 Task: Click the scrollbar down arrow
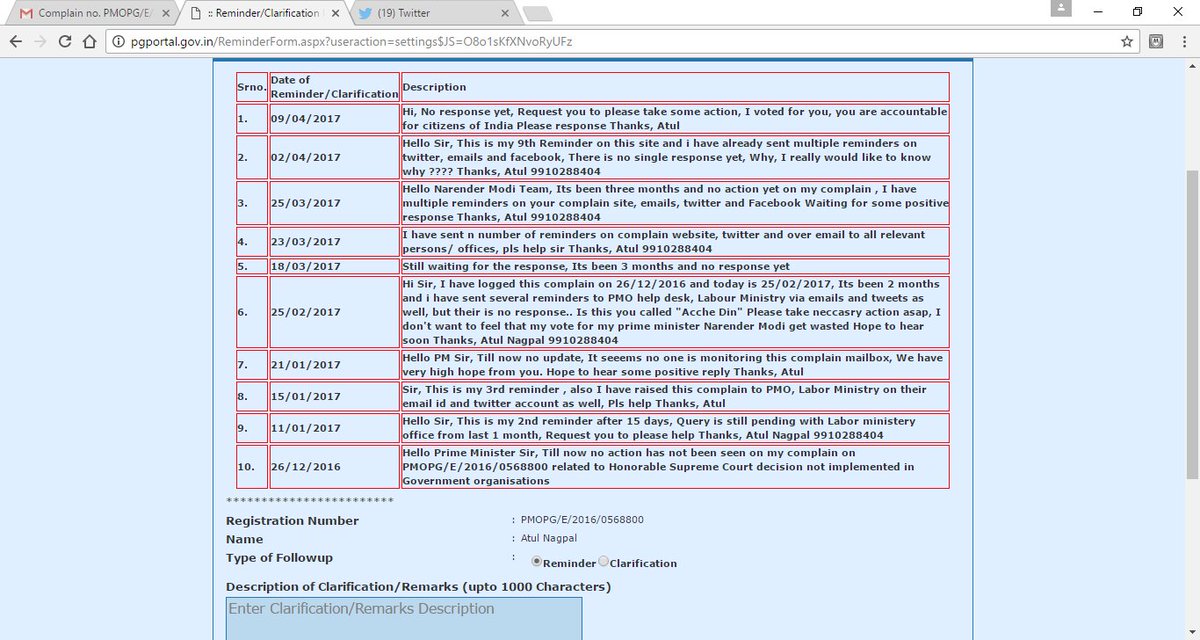tap(1192, 632)
